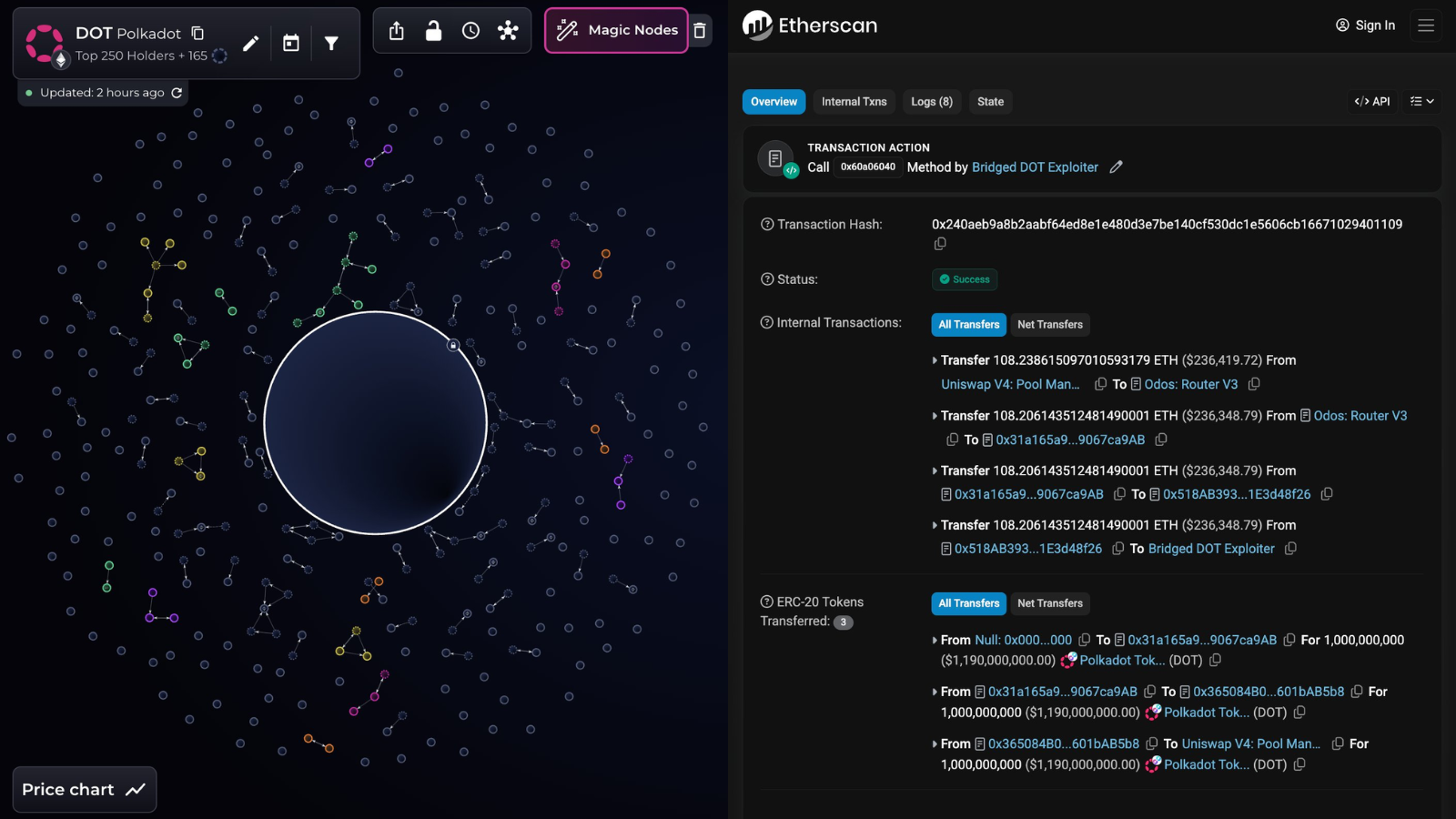Viewport: 1456px width, 819px height.
Task: Click the 0x60a06040 method tag
Action: click(868, 167)
